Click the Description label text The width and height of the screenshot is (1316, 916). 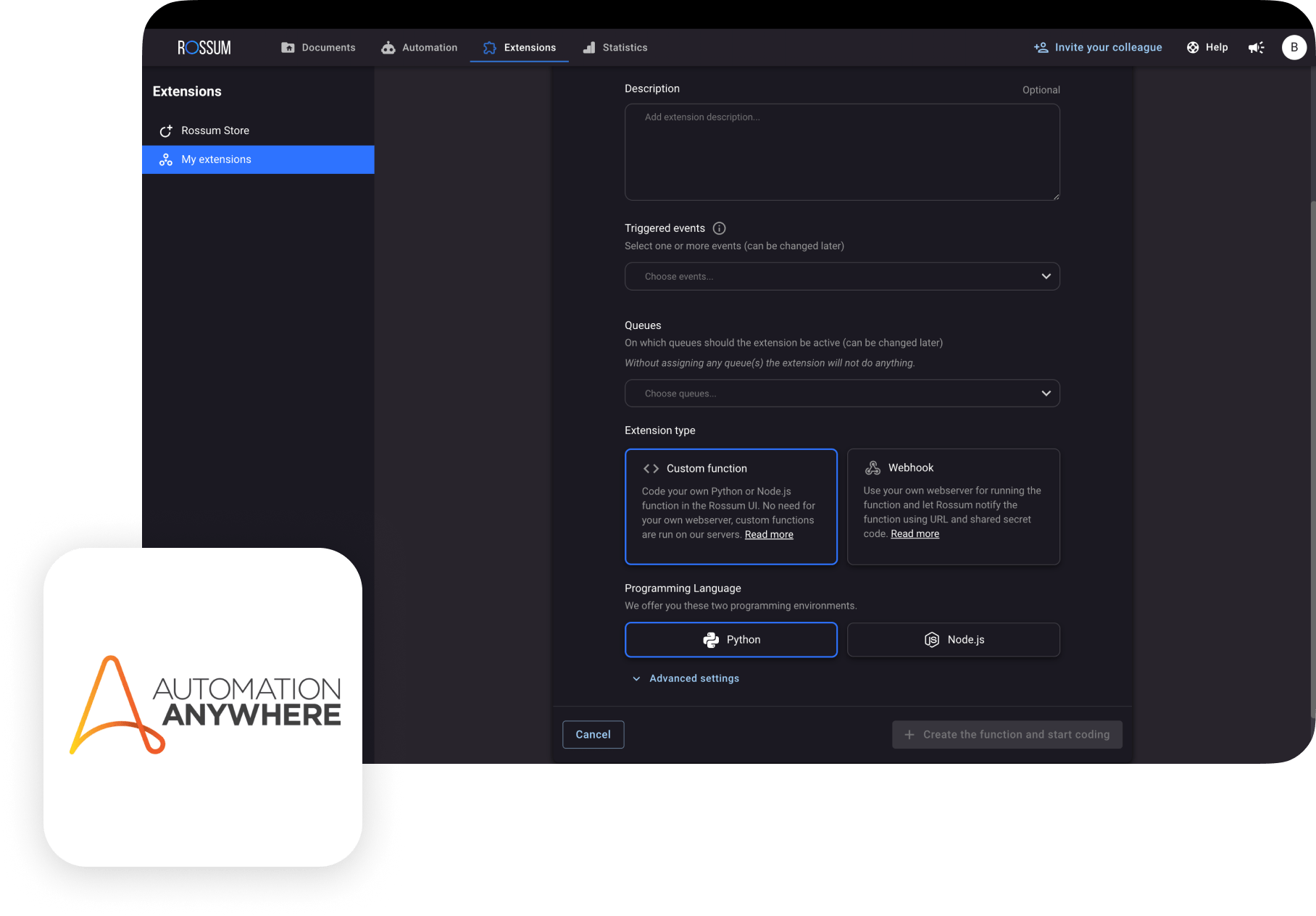pyautogui.click(x=652, y=88)
